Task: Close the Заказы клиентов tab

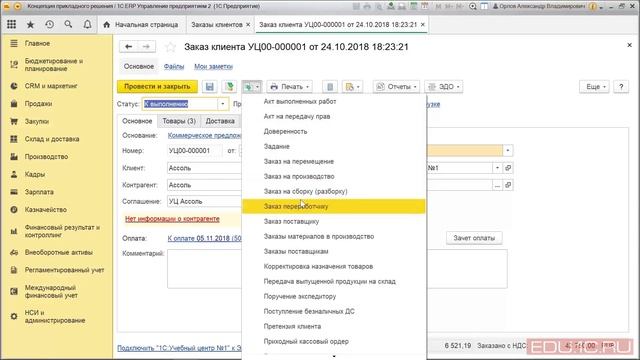Action: (x=248, y=24)
